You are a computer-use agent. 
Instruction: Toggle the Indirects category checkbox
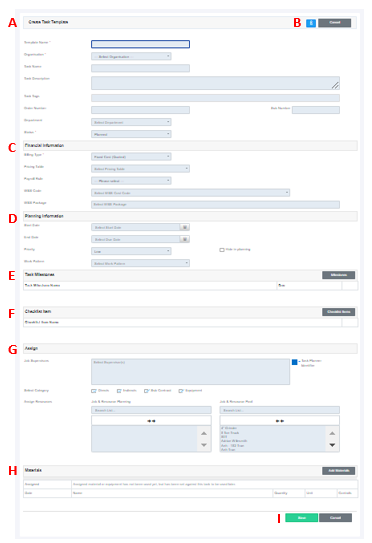(119, 391)
